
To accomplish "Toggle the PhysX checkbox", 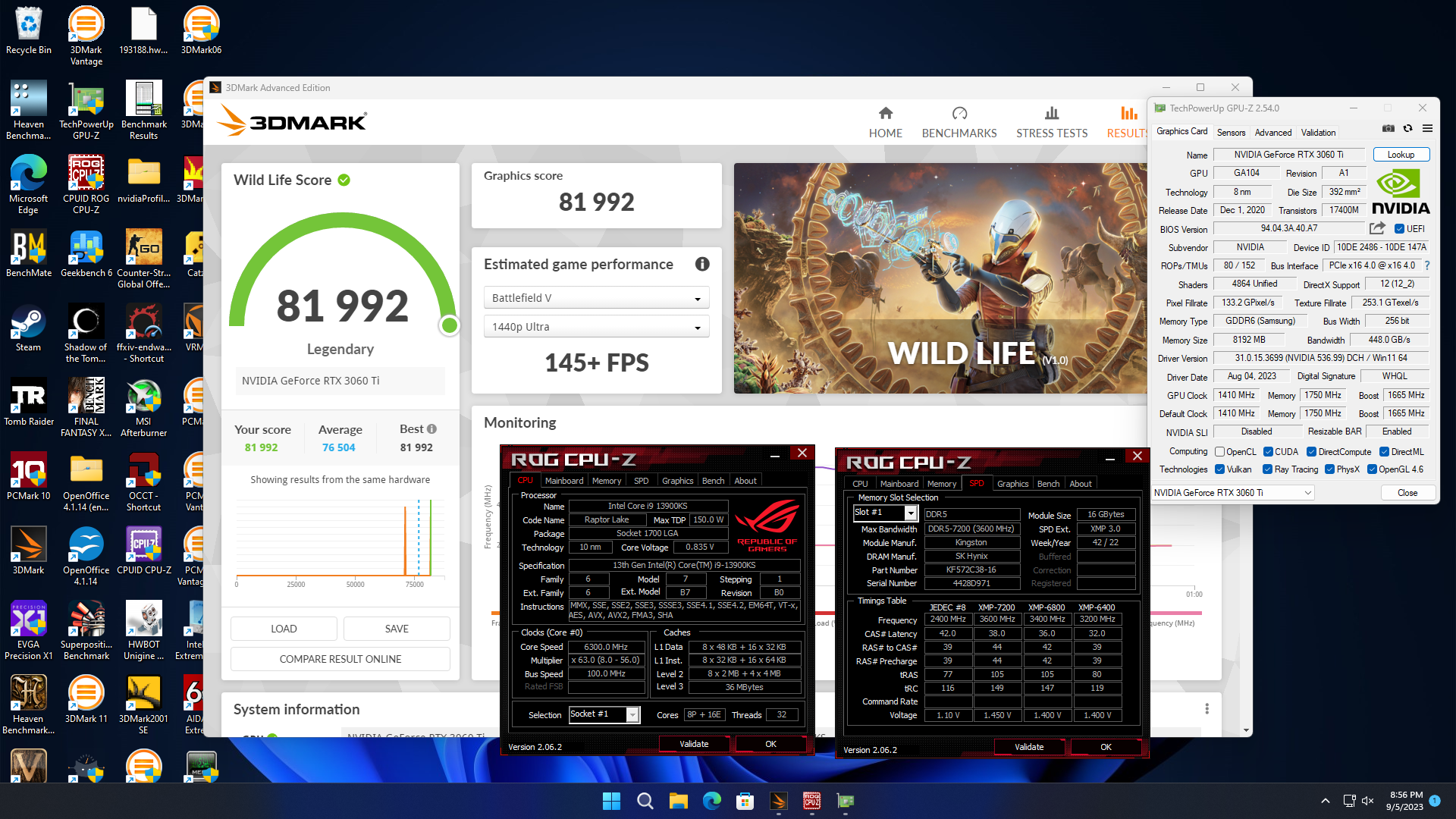I will (x=1329, y=469).
